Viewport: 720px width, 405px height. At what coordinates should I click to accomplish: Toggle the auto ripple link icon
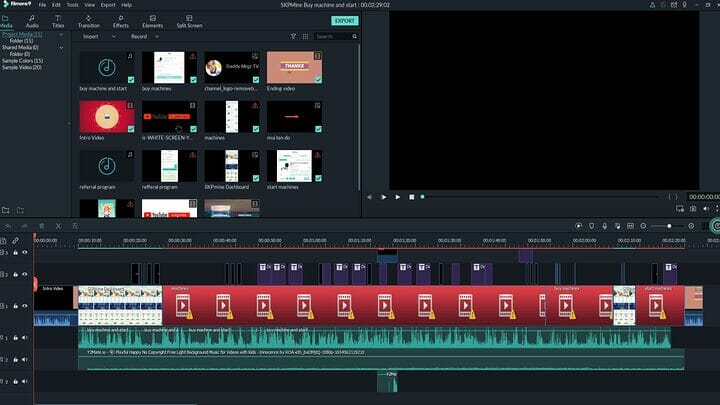[x=16, y=241]
